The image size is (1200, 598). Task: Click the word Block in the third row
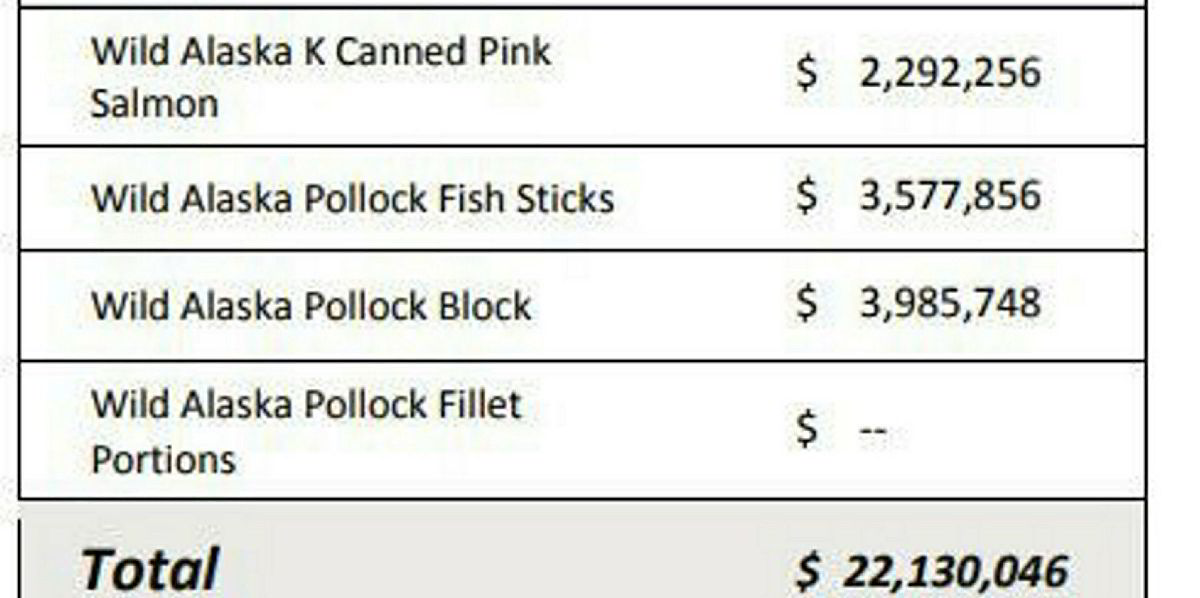[481, 305]
